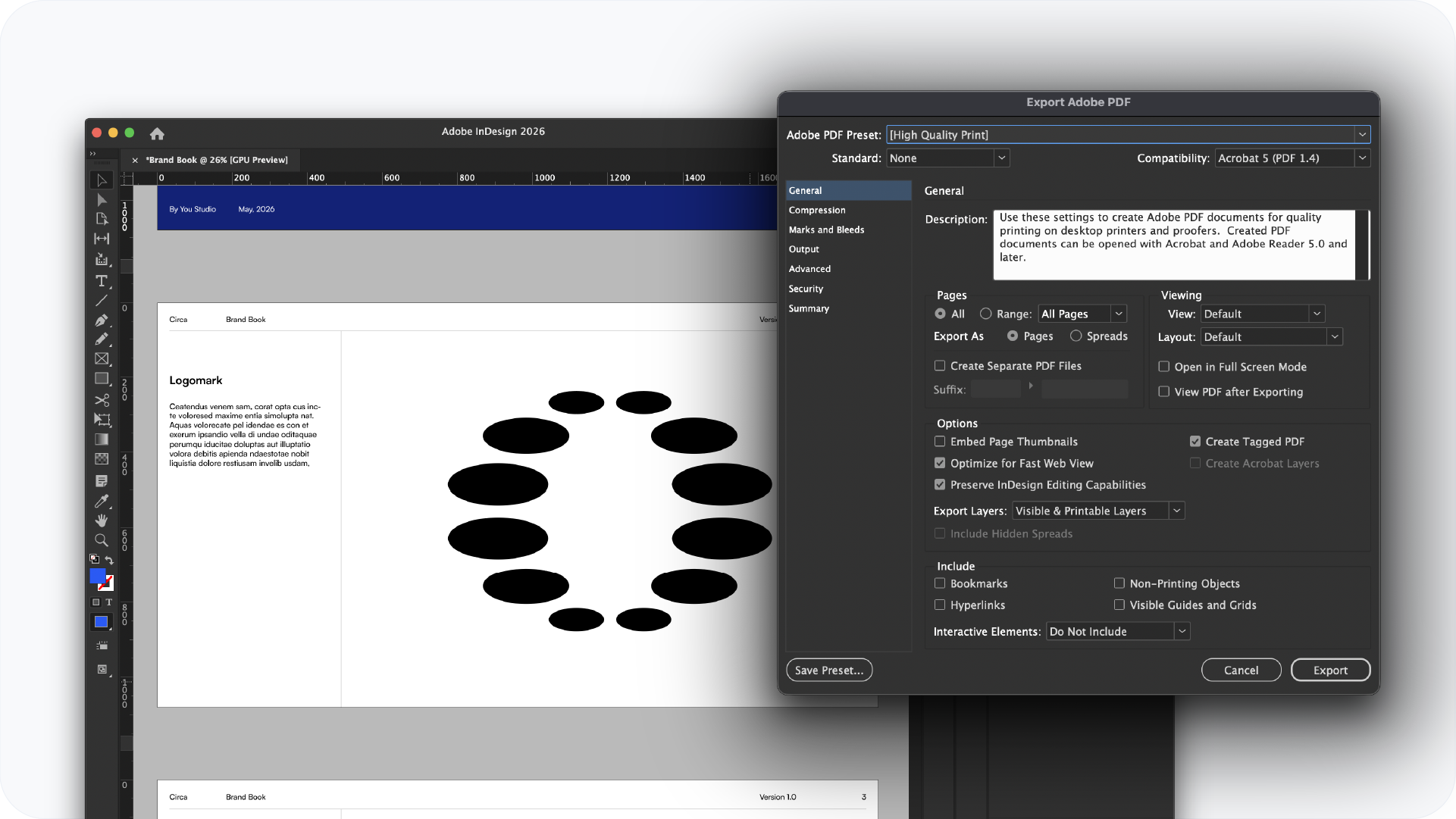Screen dimensions: 1456x819
Task: Select the Gradient Feather tool
Action: [x=102, y=459]
